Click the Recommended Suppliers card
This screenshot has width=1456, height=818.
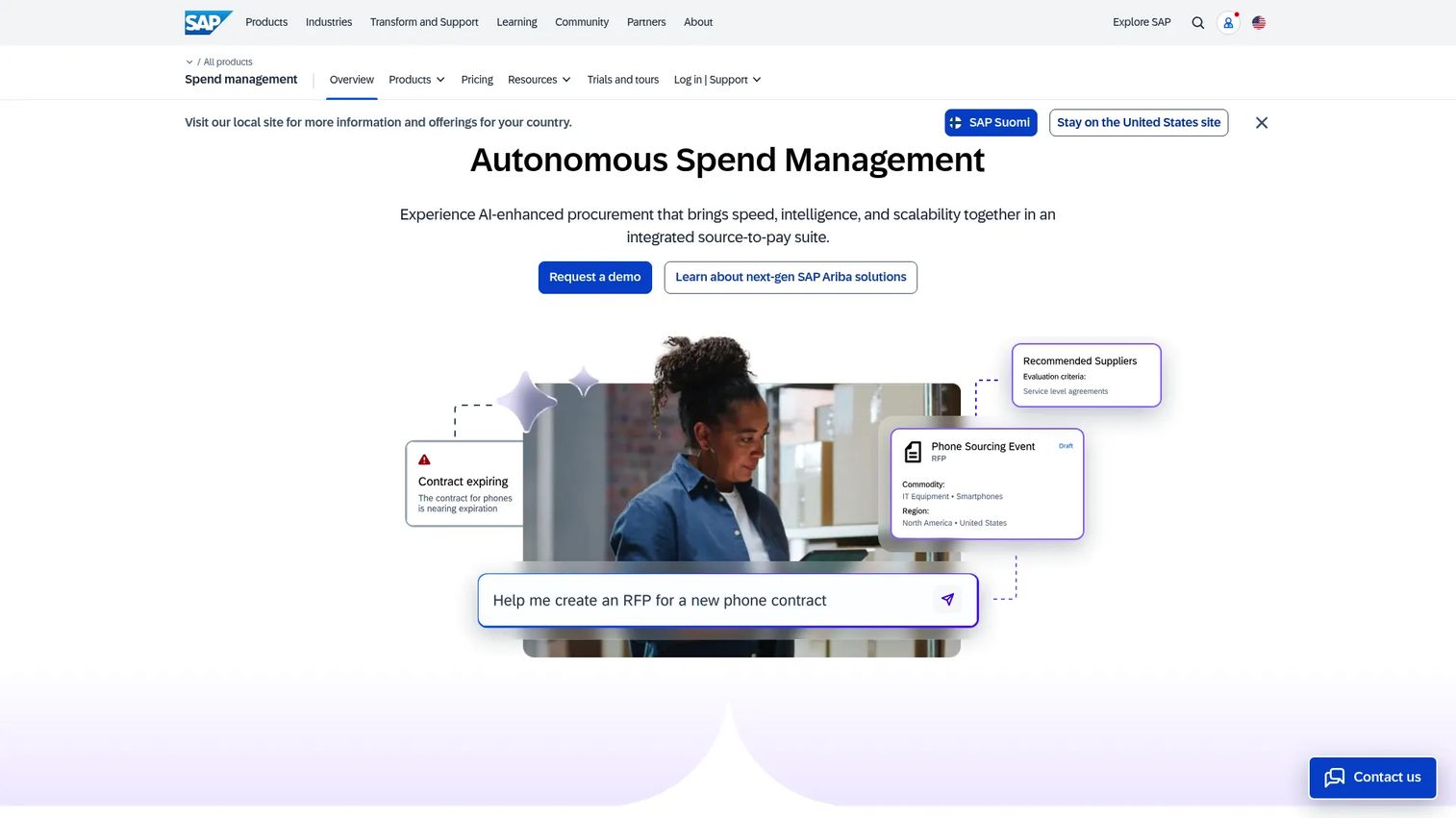pos(1086,375)
